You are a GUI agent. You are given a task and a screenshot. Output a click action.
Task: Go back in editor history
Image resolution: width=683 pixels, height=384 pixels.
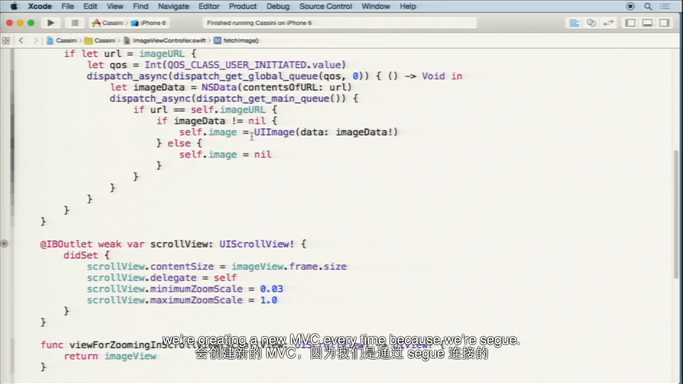click(x=21, y=40)
